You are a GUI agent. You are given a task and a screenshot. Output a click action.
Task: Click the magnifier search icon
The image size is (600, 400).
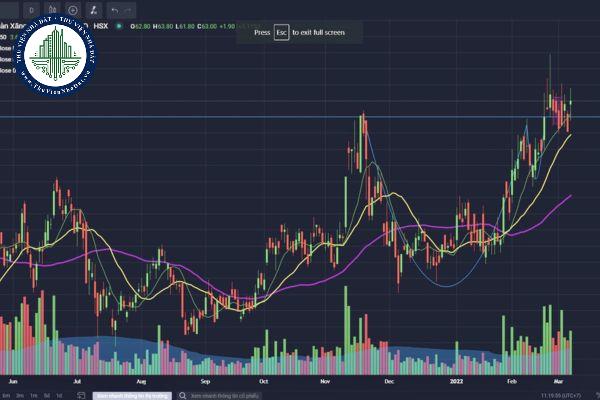[x=180, y=395]
